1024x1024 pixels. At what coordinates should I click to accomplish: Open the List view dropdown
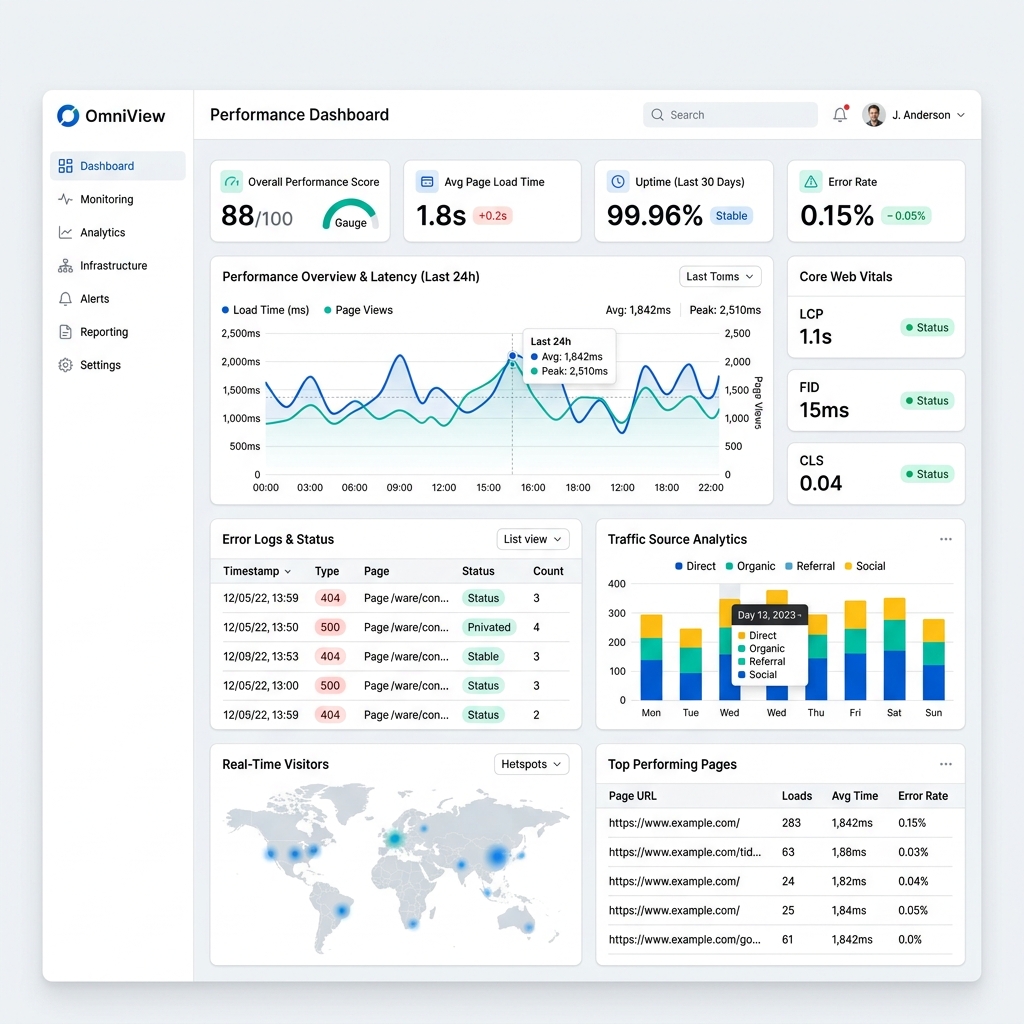tap(533, 539)
